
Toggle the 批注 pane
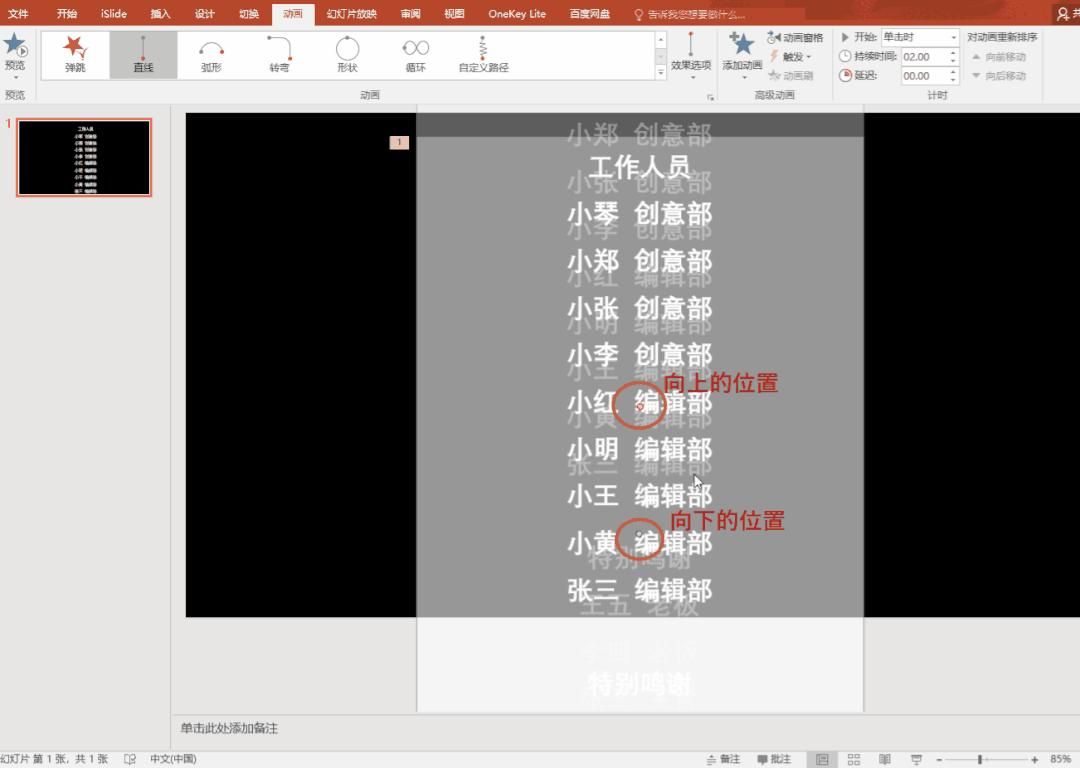(x=775, y=758)
